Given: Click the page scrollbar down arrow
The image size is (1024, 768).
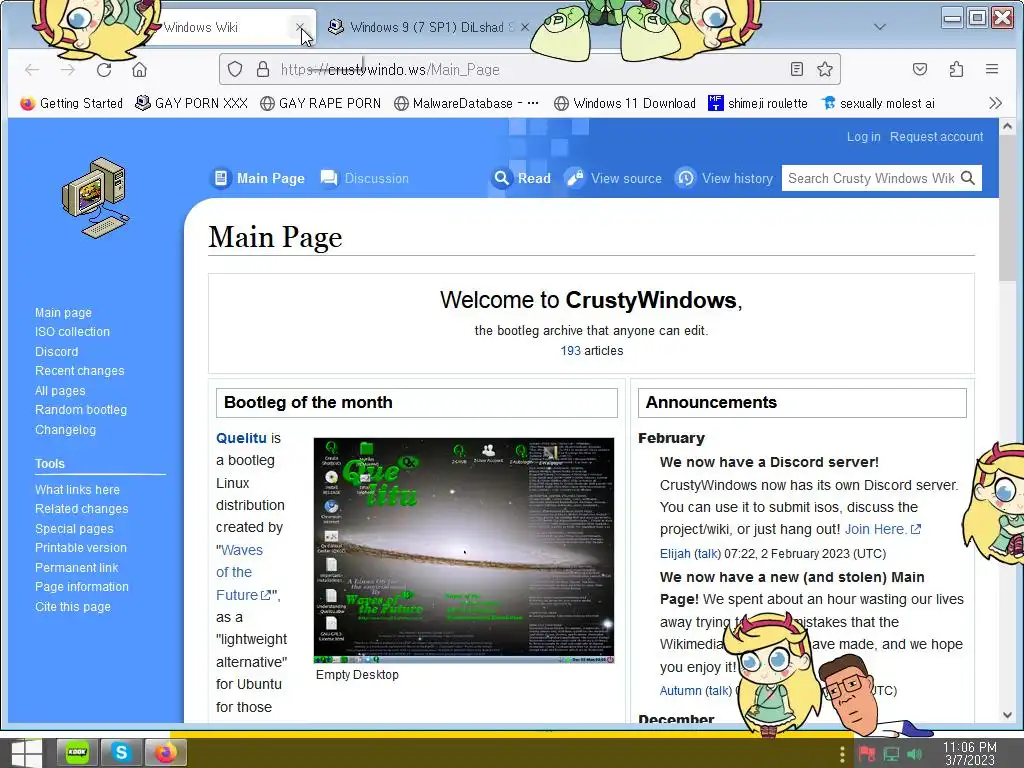Looking at the screenshot, I should point(1007,715).
